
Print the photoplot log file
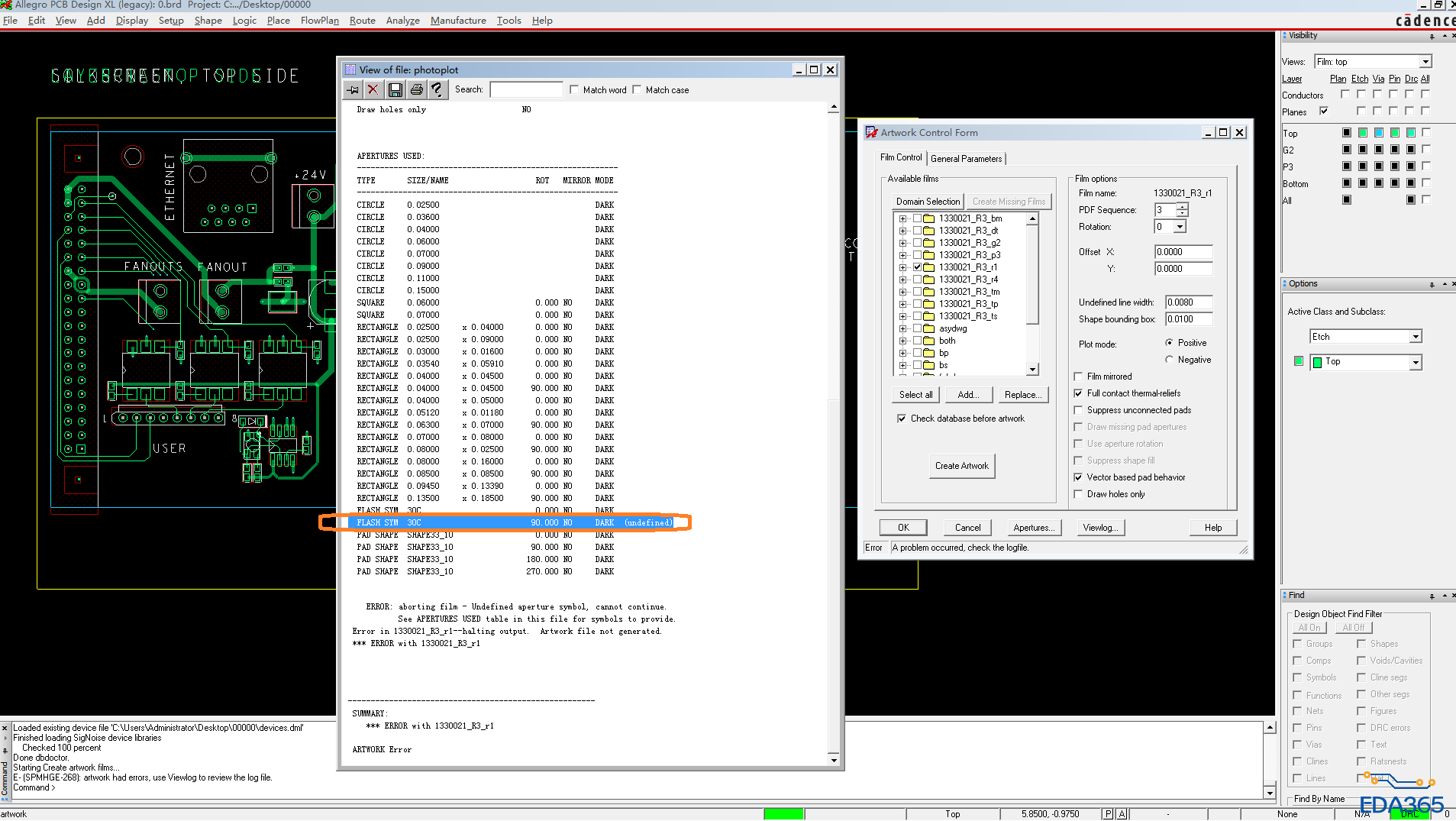click(x=416, y=90)
